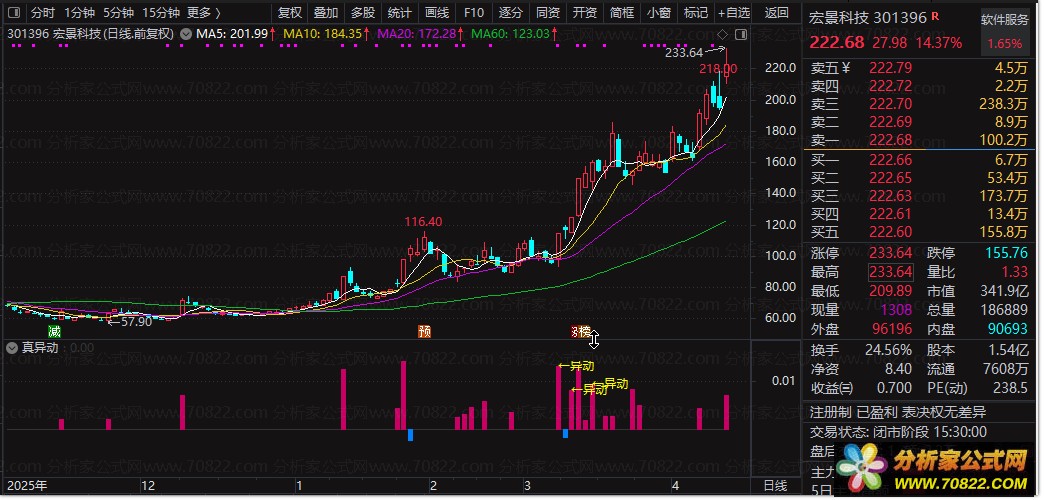Image resolution: width=1044 pixels, height=500 pixels.
Task: Click the 卖三 price 222.70
Action: [x=889, y=103]
